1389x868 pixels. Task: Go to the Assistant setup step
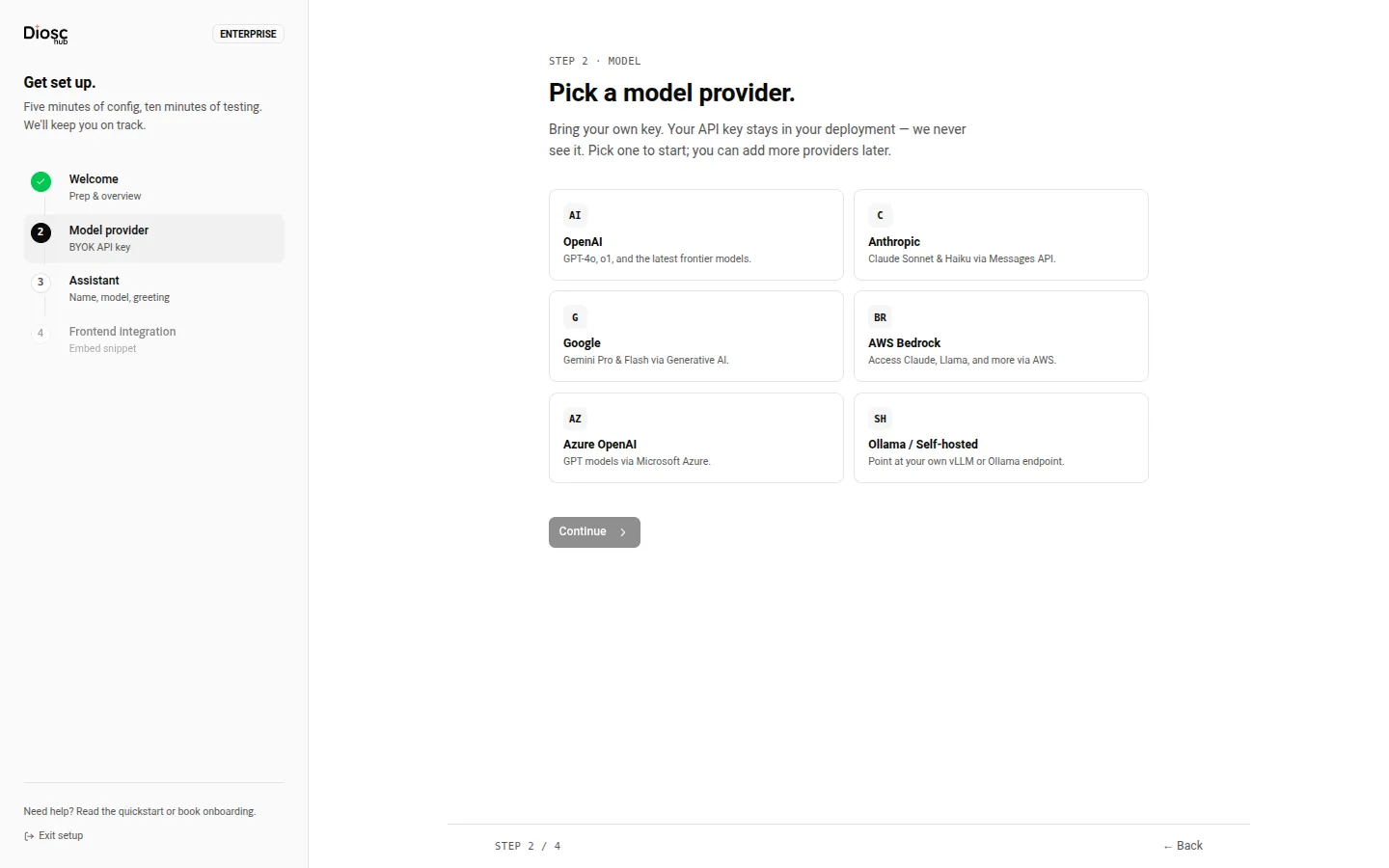tap(154, 288)
